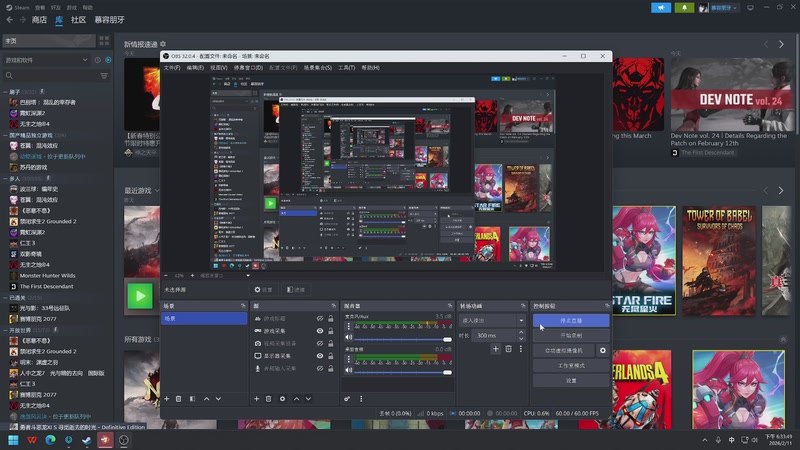Move scene down in Scenes panel toolbar
The height and width of the screenshot is (450, 800).
click(218, 398)
